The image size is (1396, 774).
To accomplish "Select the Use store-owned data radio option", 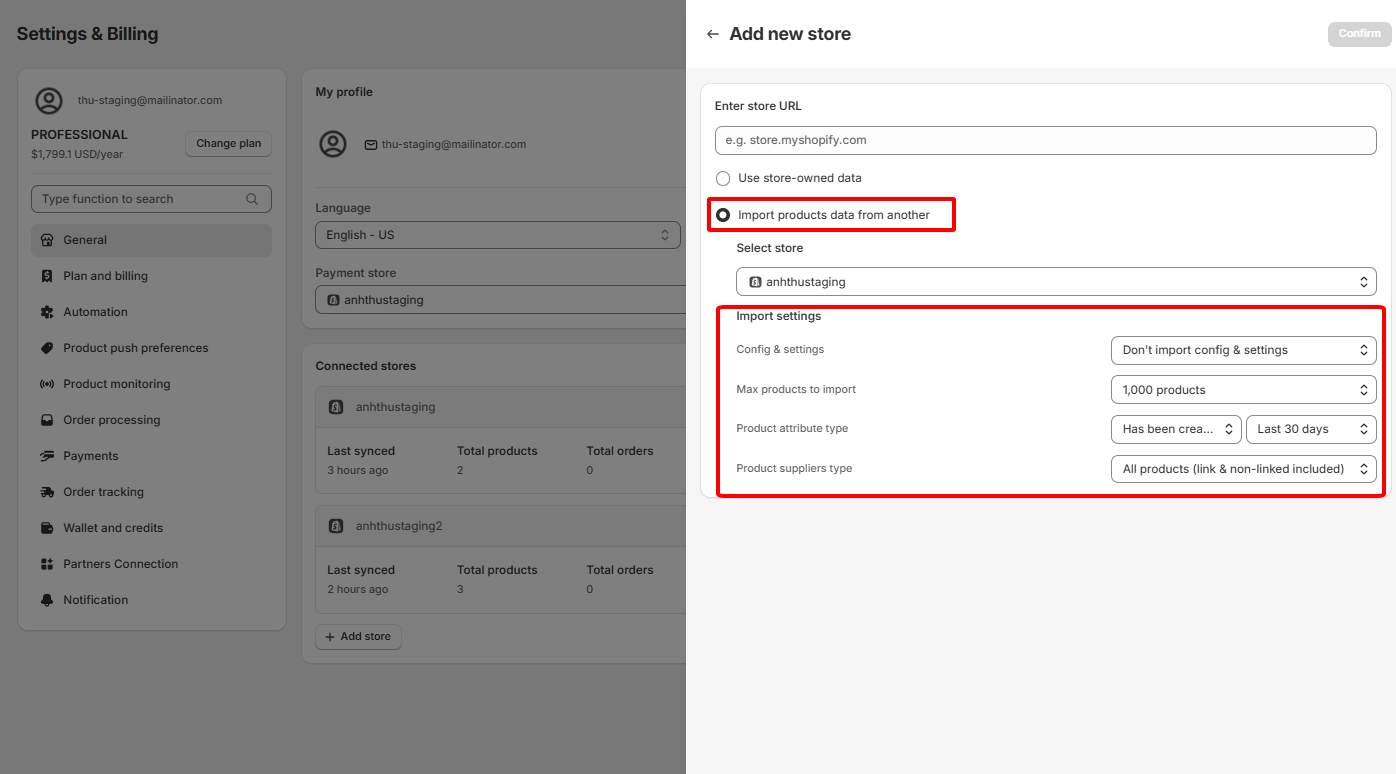I will coord(723,178).
